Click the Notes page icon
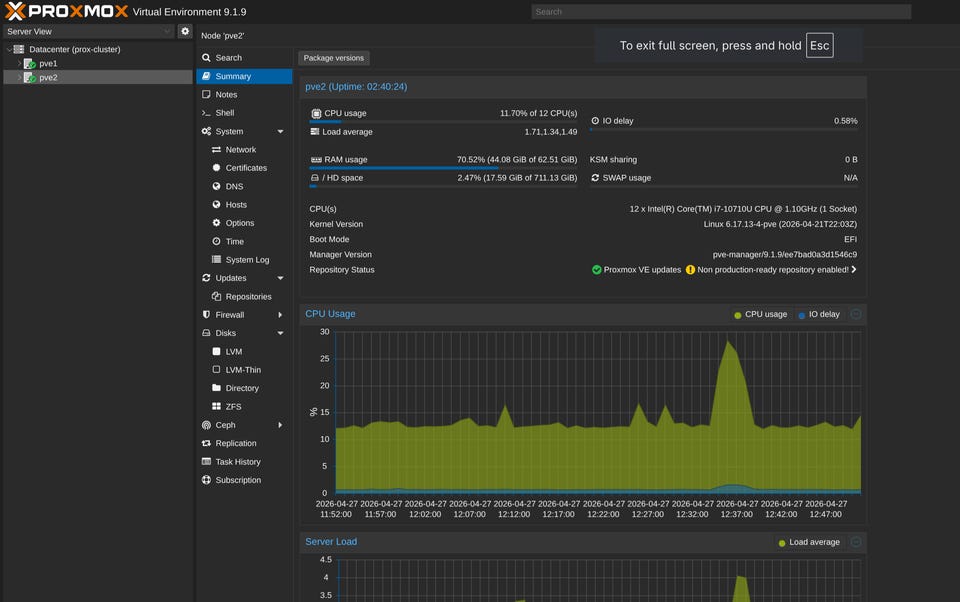 pos(206,94)
